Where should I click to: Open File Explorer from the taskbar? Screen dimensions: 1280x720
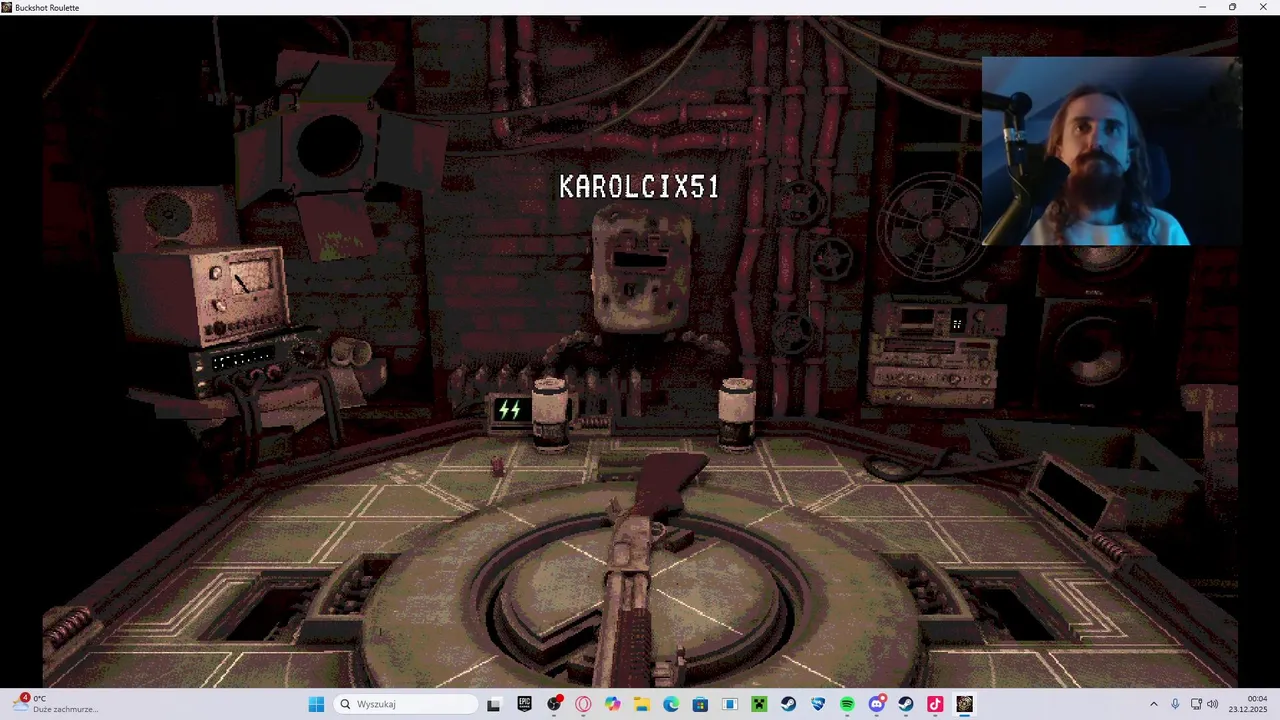tap(641, 704)
